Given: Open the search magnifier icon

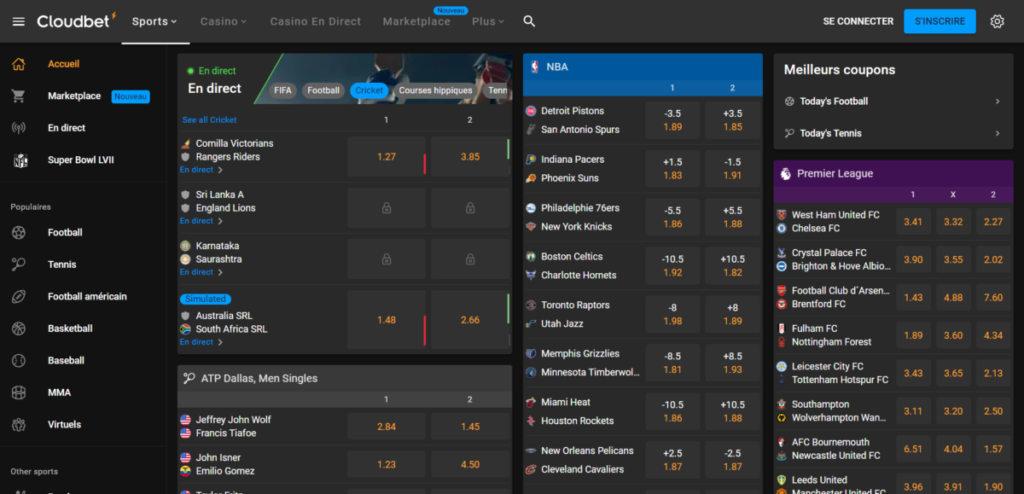Looking at the screenshot, I should pos(529,22).
